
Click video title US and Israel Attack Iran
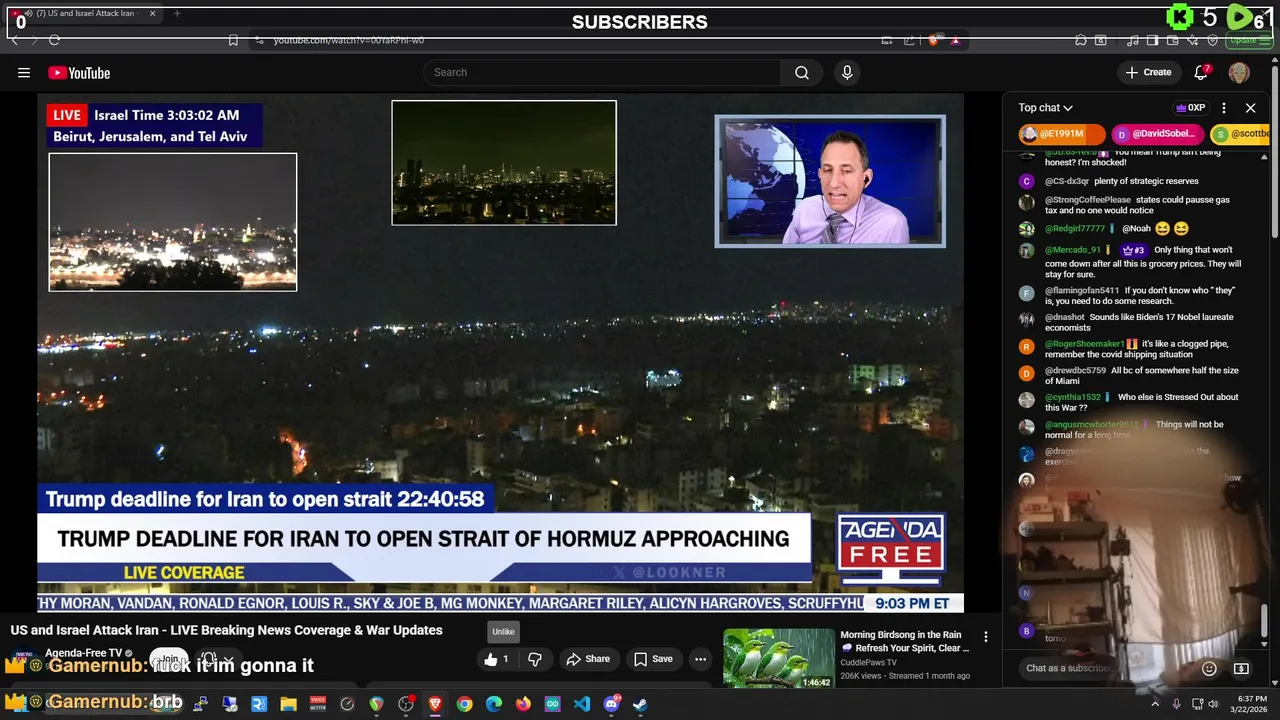tap(227, 630)
